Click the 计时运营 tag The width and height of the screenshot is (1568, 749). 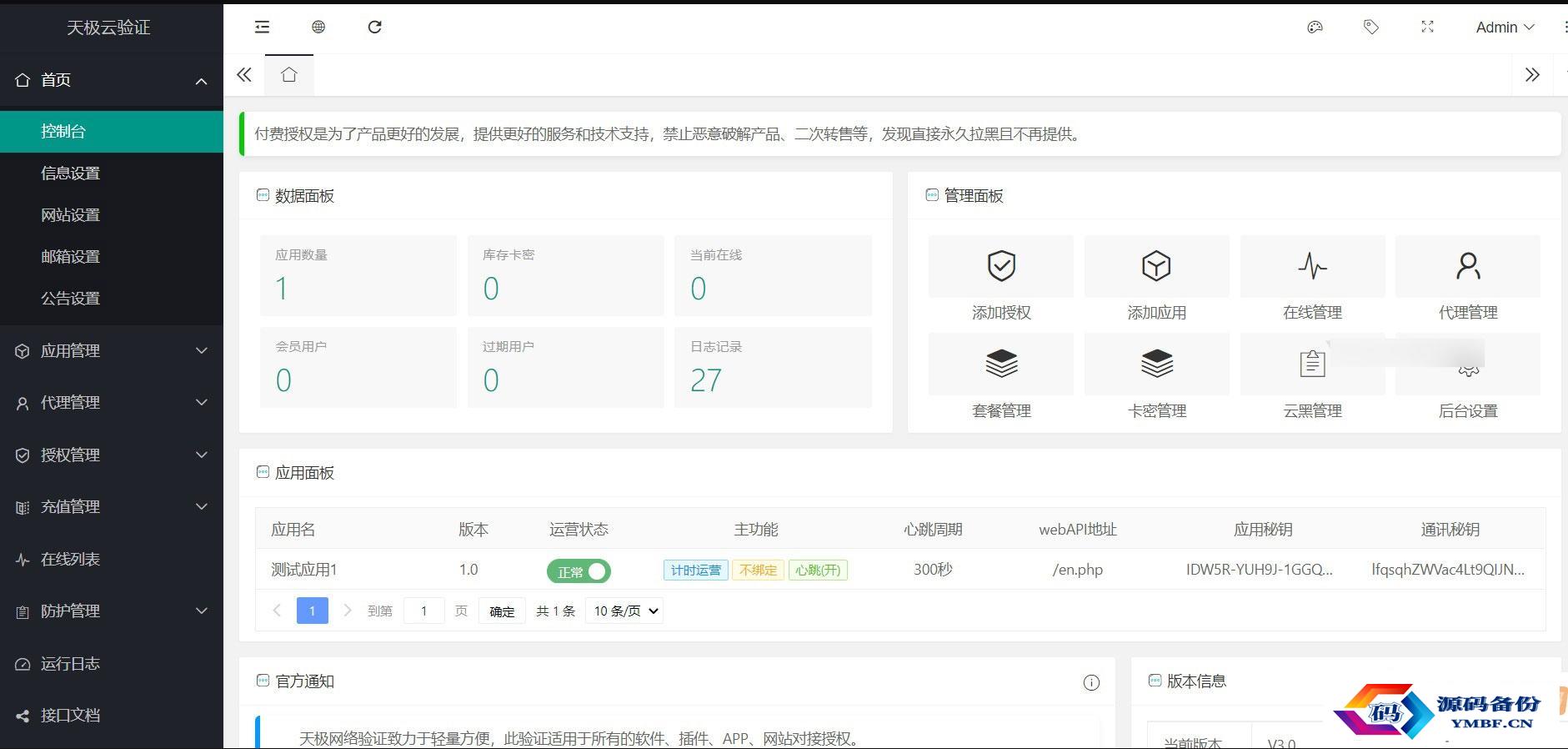[x=696, y=571]
